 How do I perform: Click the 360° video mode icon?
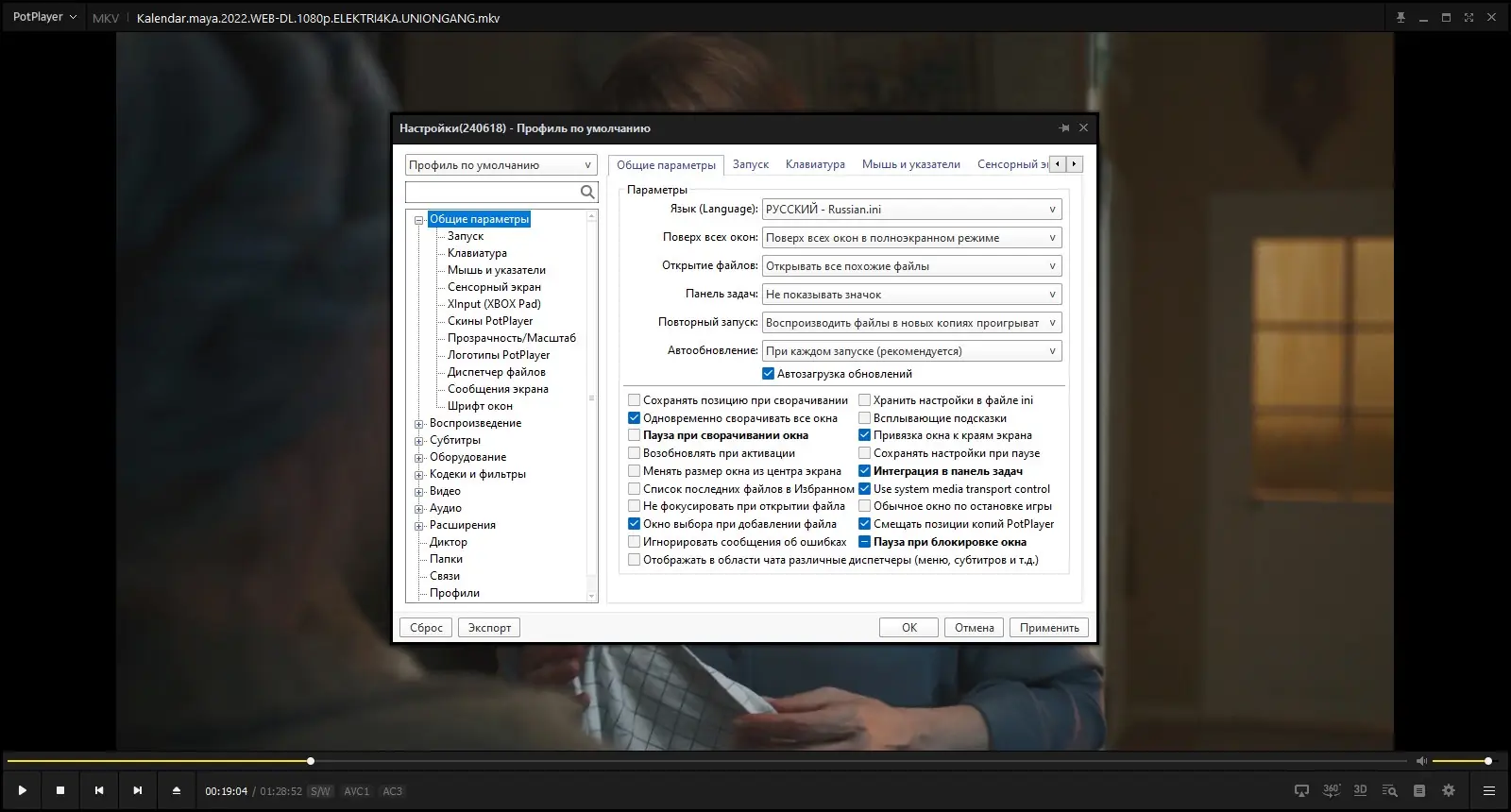click(1331, 790)
